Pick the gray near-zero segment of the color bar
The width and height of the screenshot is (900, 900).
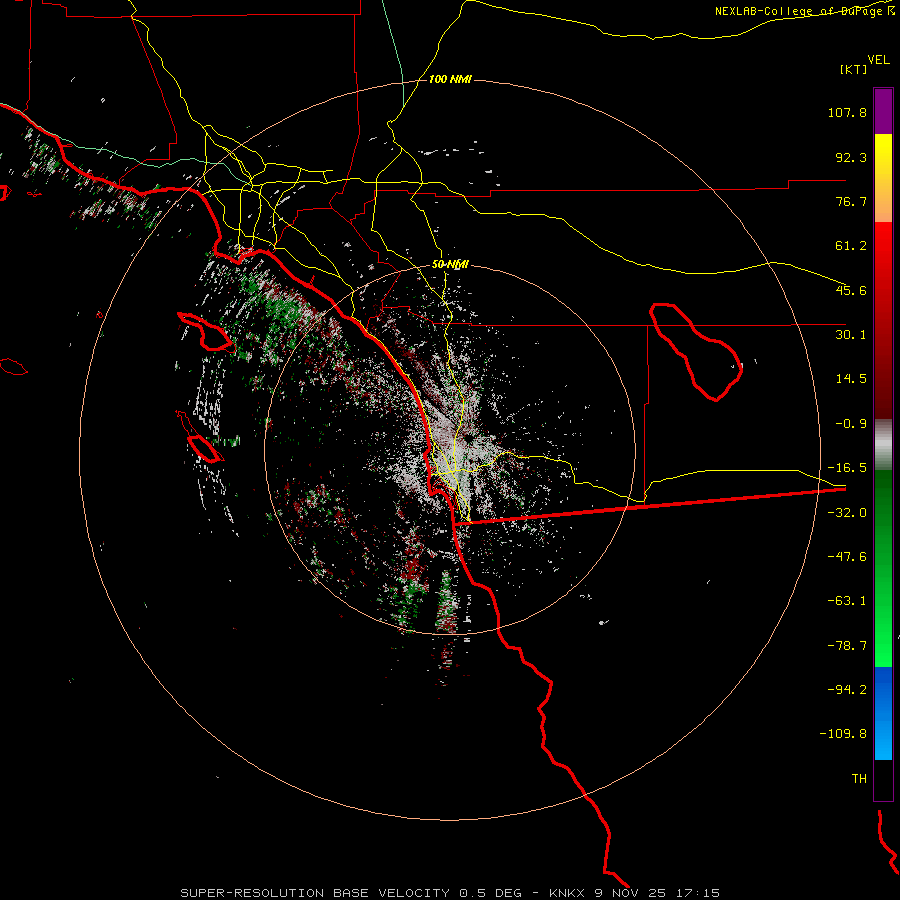[883, 445]
